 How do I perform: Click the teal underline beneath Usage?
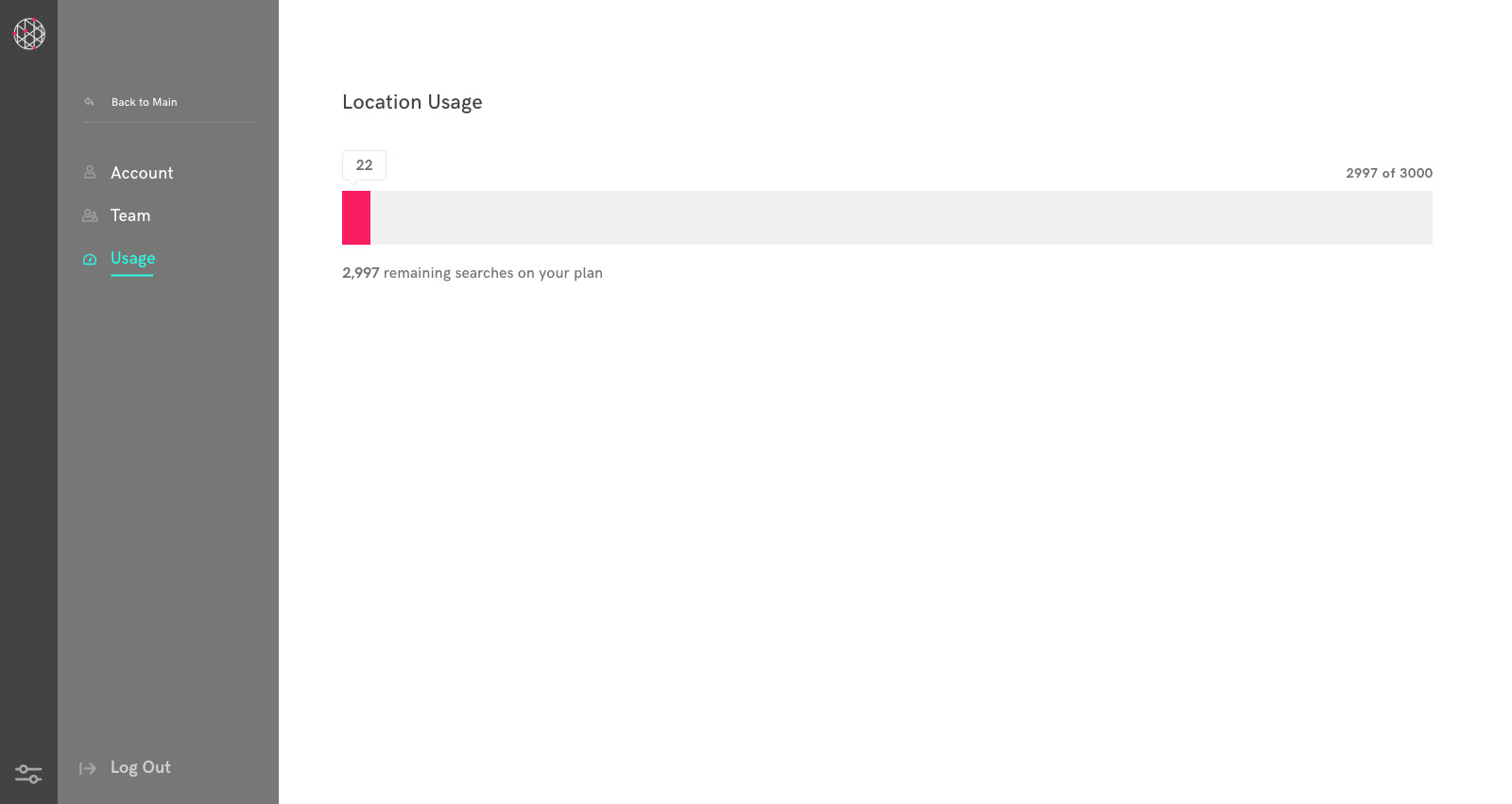point(132,275)
